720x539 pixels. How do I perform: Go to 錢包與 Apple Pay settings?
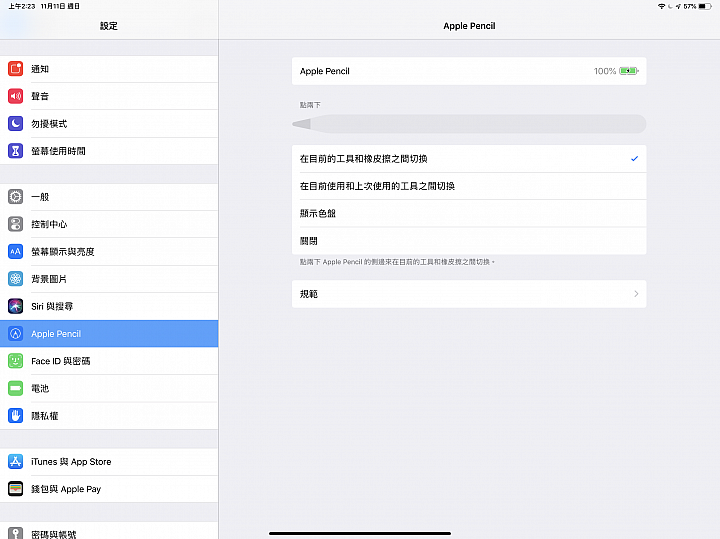click(109, 489)
